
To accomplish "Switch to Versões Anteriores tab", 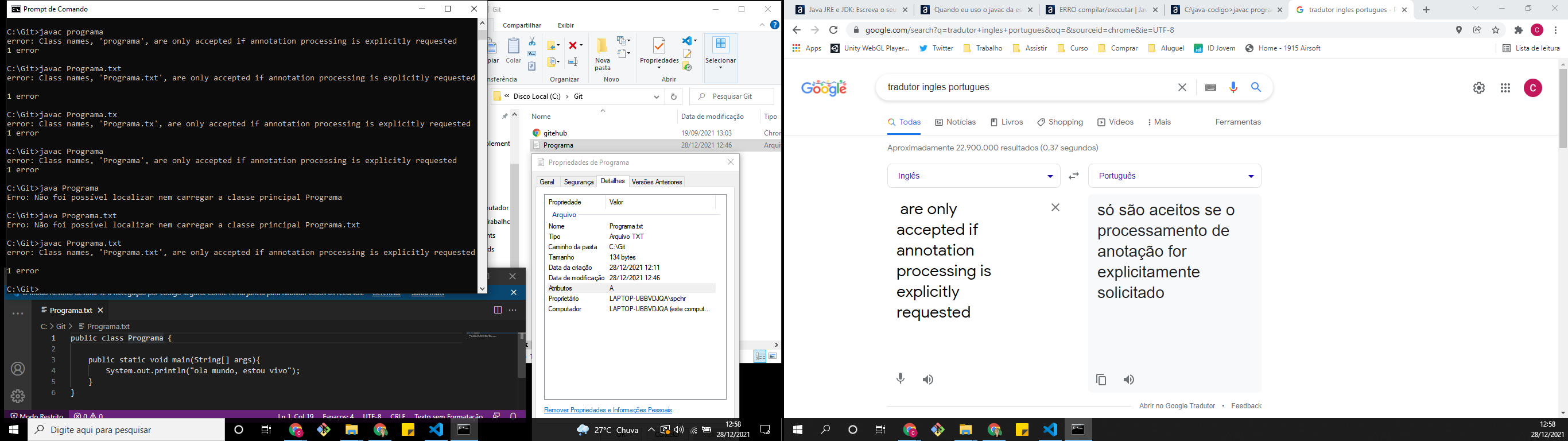I will [x=657, y=181].
